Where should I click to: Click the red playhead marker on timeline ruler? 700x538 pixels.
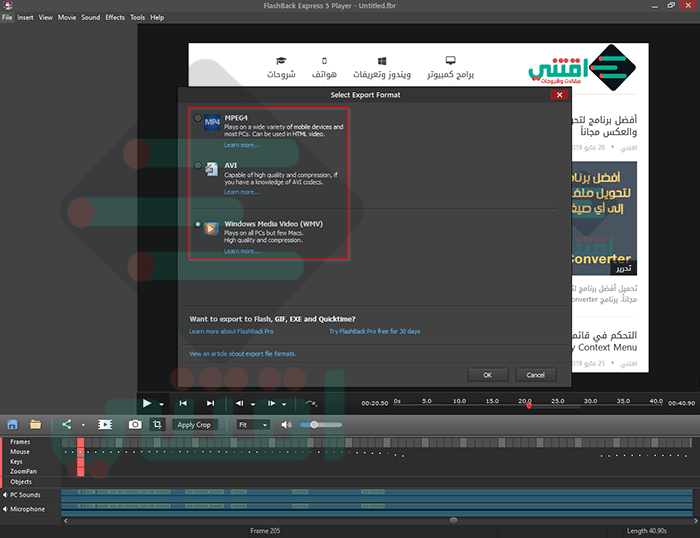click(529, 406)
